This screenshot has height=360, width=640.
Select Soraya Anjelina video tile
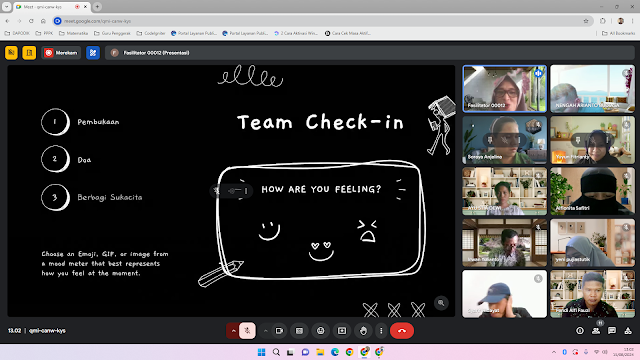click(504, 140)
